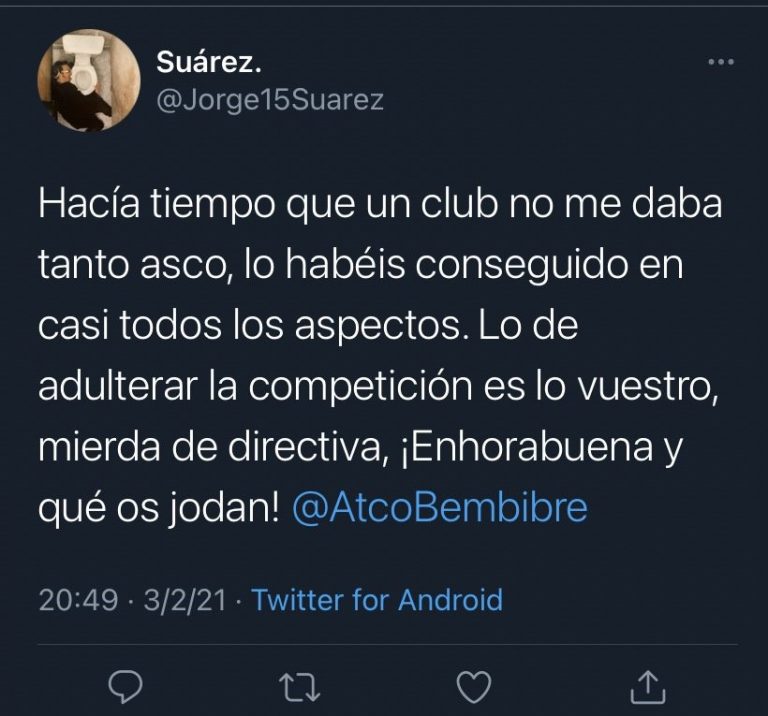Click the word 'conseguido' in the tweet
The image size is (768, 716).
click(521, 266)
